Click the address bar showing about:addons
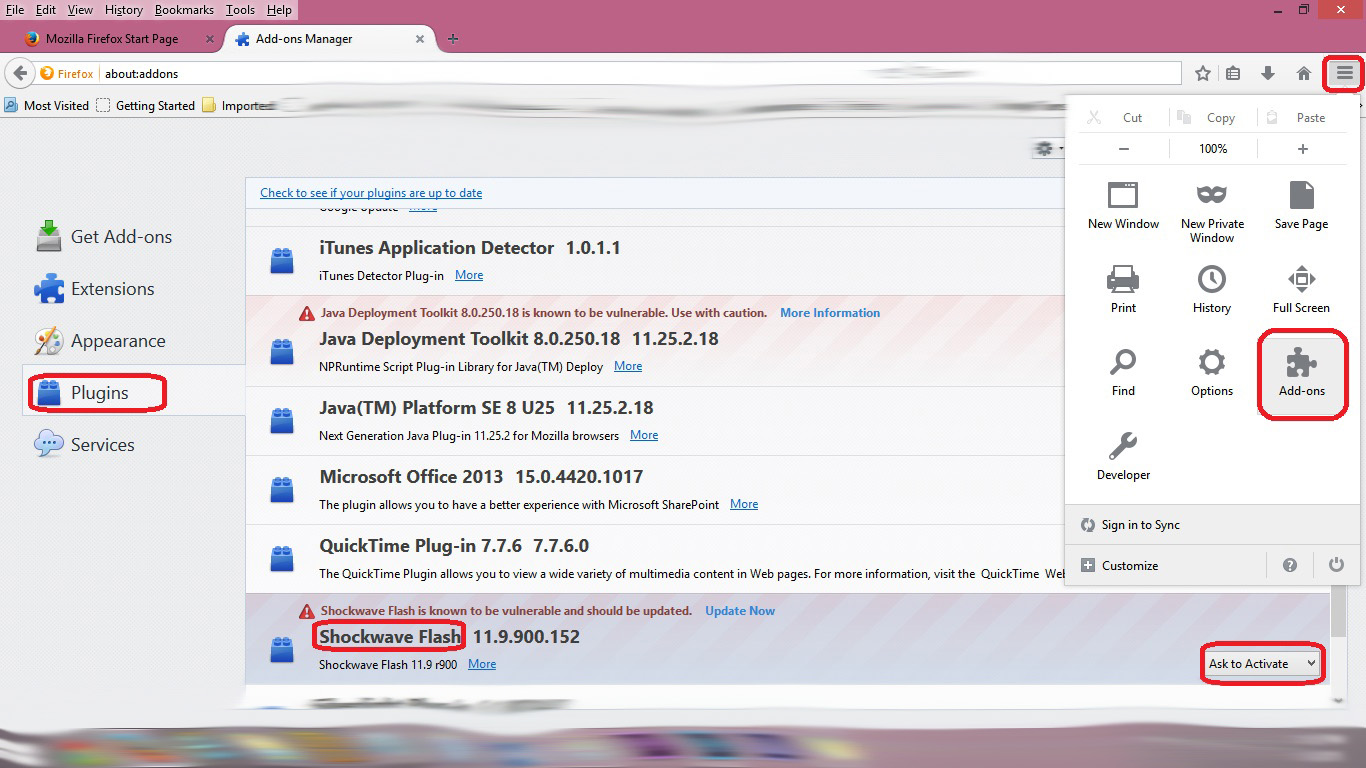The image size is (1366, 768). coord(641,73)
